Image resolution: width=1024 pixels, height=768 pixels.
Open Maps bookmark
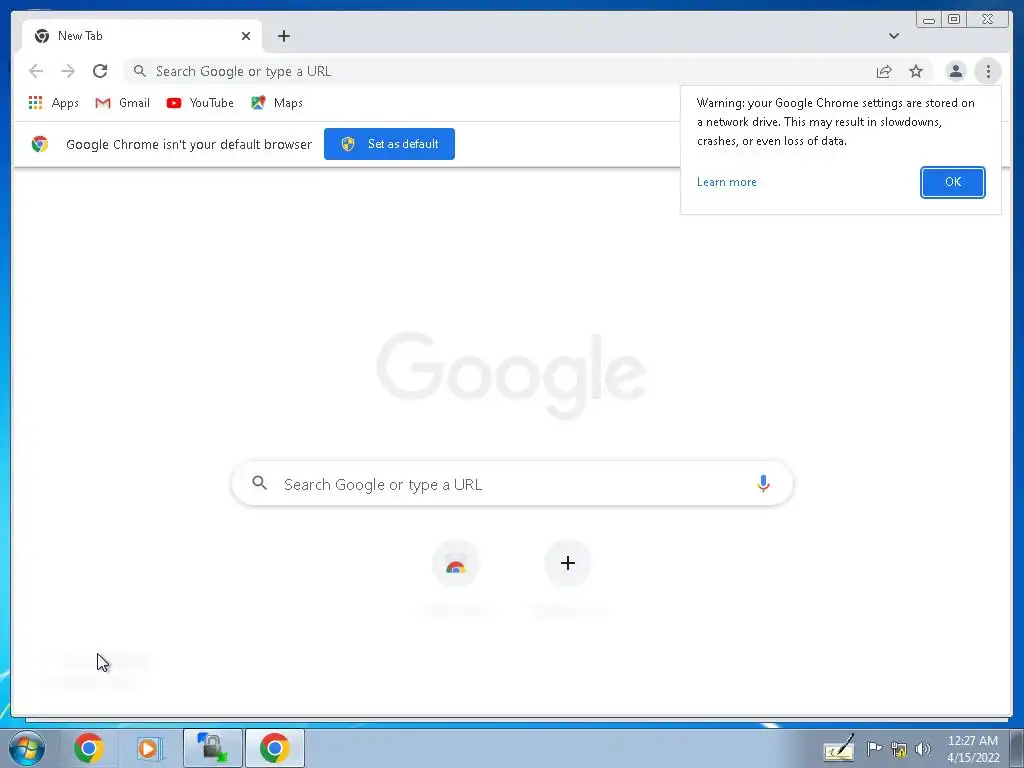(x=277, y=103)
